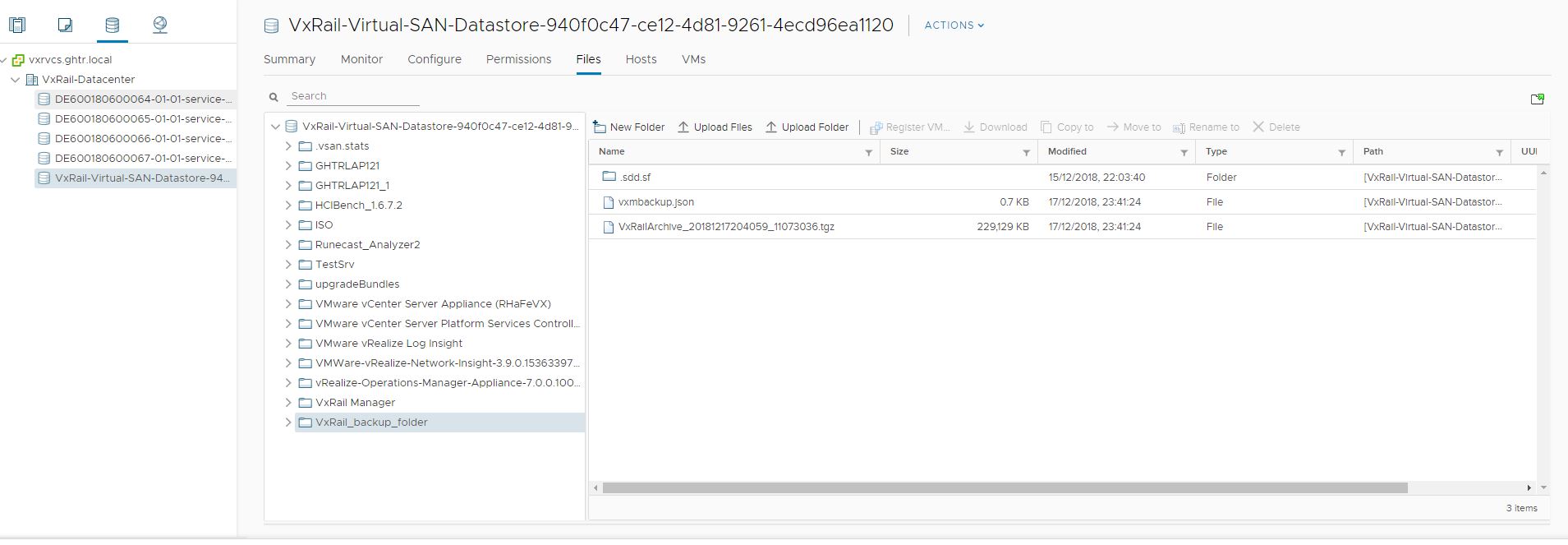Screen dimensions: 1568x545
Task: Click the vxrvcs.ghtr.local vCenter icon
Action: pyautogui.click(x=18, y=59)
